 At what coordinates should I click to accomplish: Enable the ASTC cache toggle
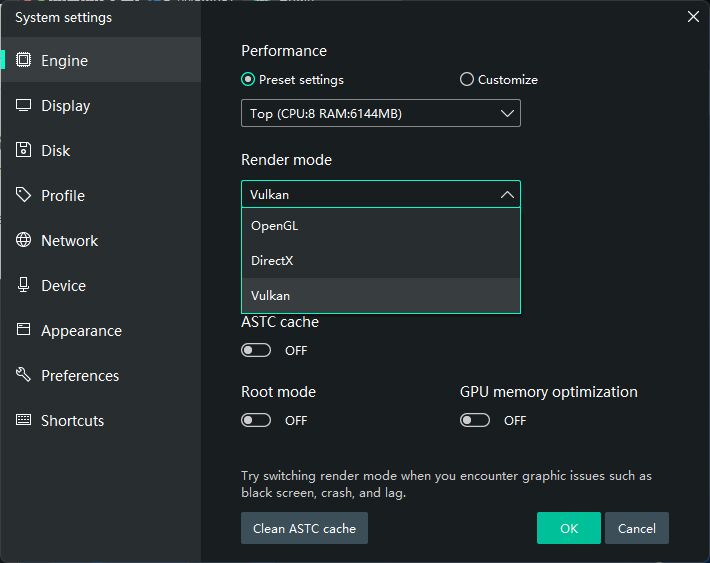[x=256, y=350]
